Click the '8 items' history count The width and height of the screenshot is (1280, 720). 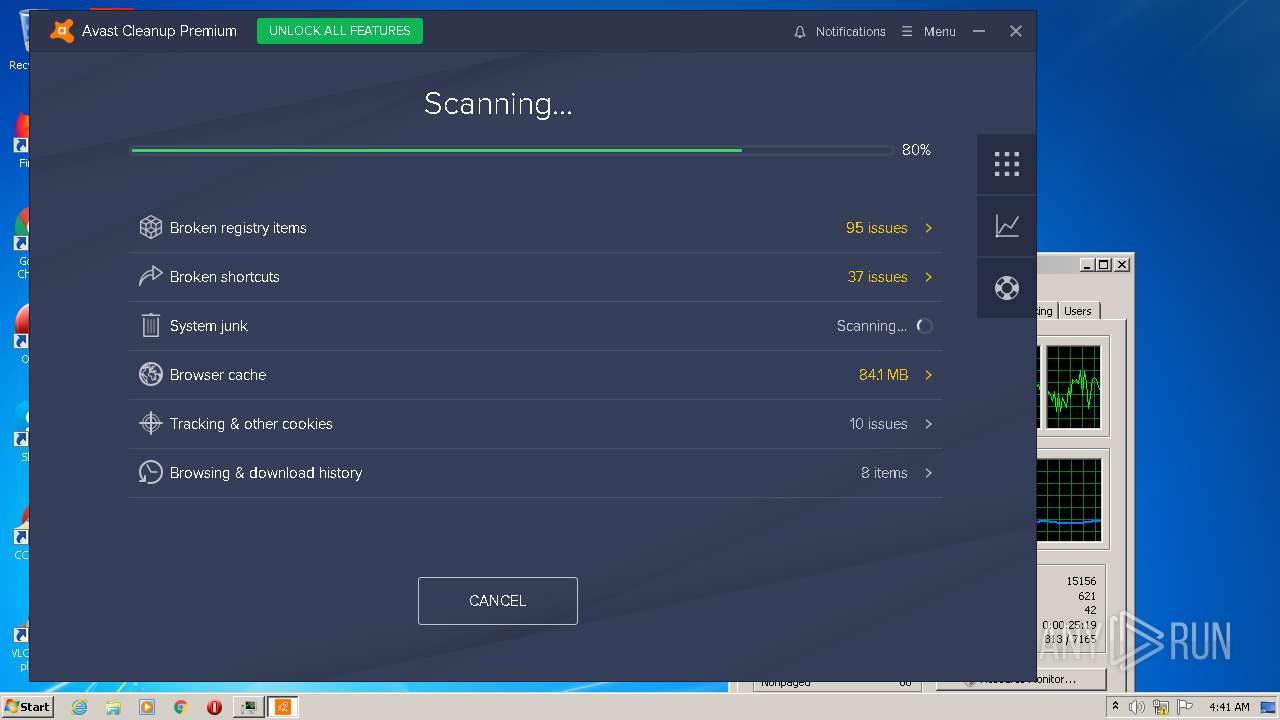[x=884, y=473]
